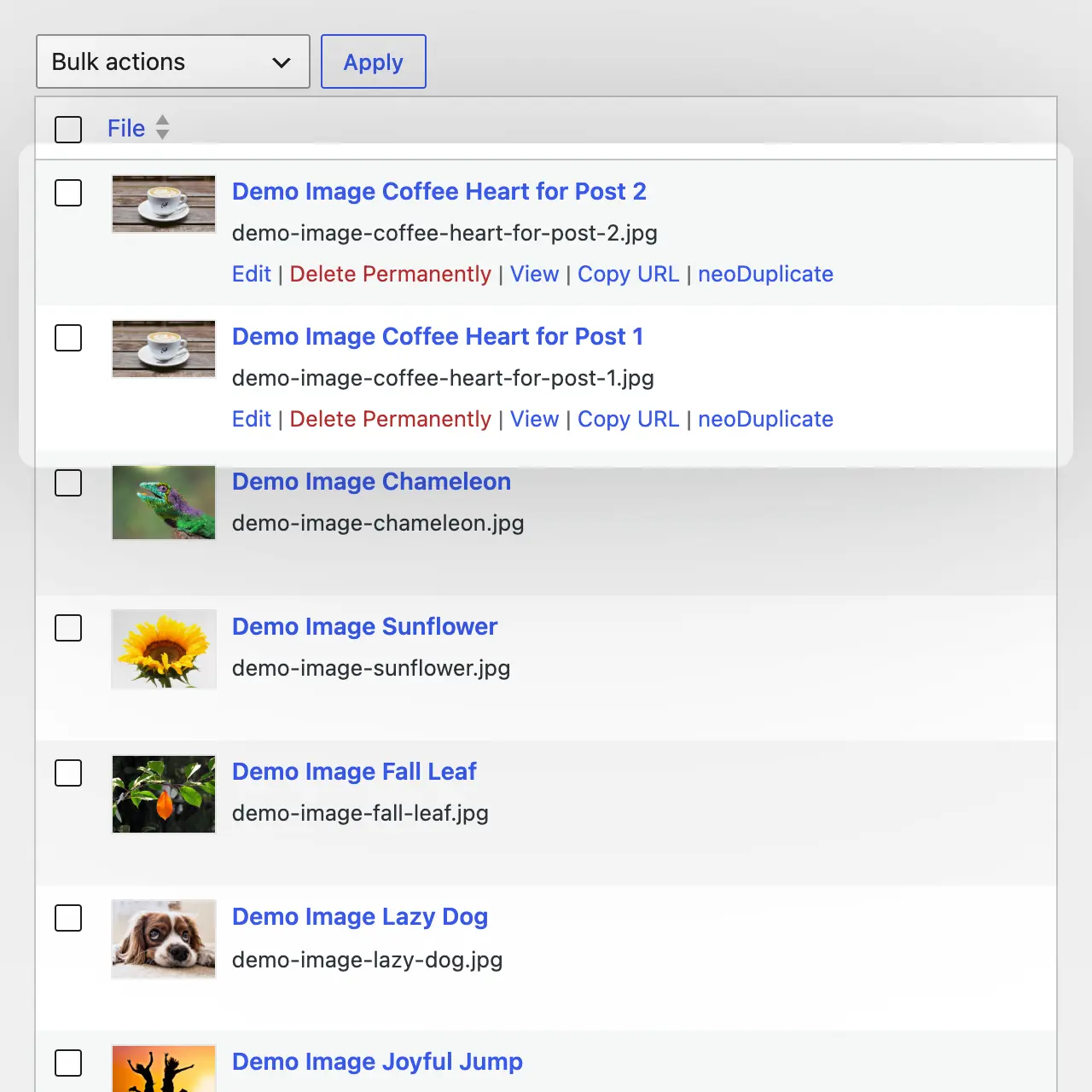Open the Demo Image Chameleon title link
This screenshot has width=1092, height=1092.
pos(371,481)
